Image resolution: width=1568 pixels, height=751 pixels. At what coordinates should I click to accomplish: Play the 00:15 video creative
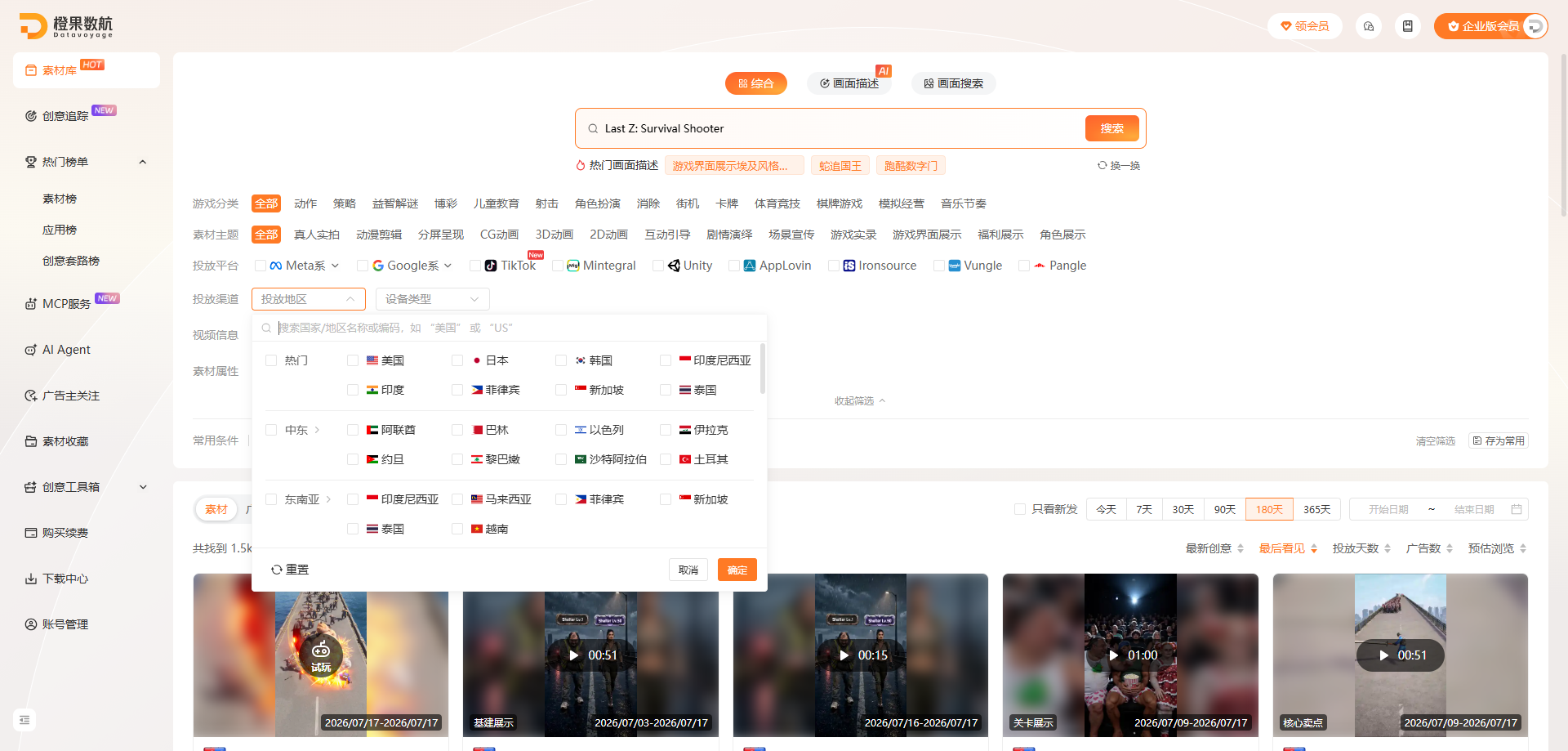pos(844,655)
